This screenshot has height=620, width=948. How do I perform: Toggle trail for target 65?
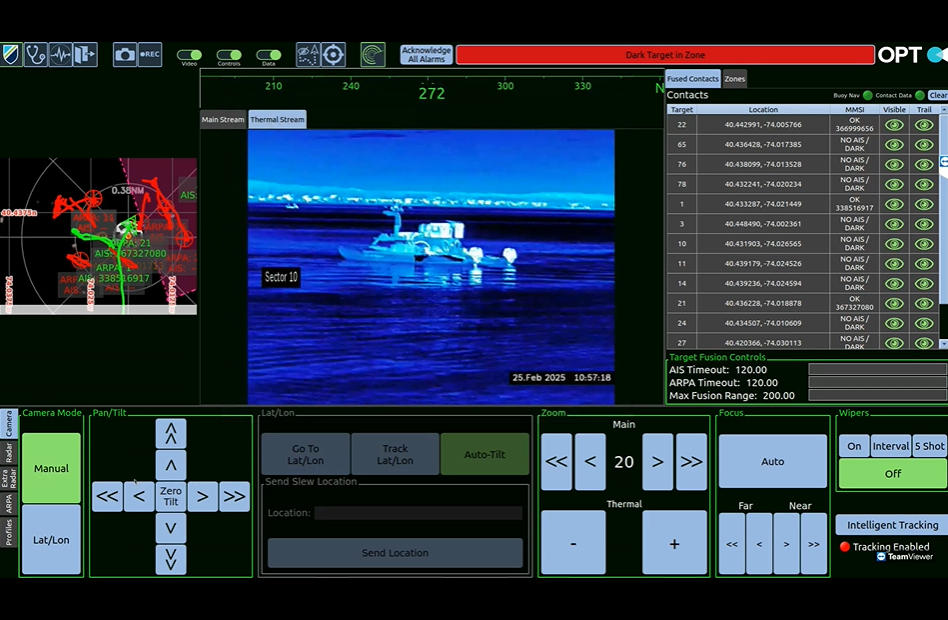pos(925,145)
